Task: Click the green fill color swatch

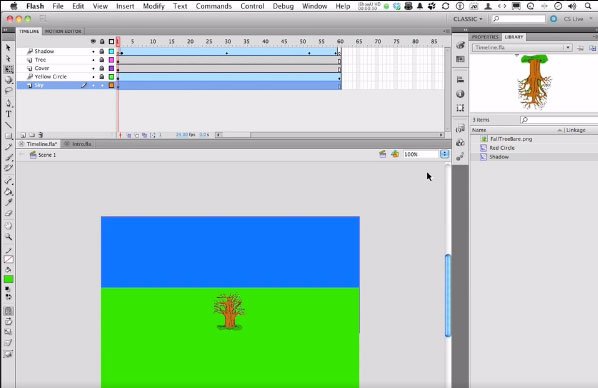Action: click(x=8, y=279)
